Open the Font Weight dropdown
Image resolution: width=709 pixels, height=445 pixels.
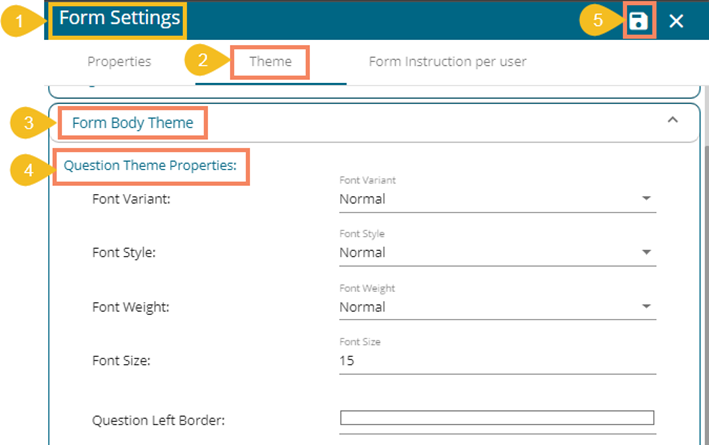click(x=497, y=306)
